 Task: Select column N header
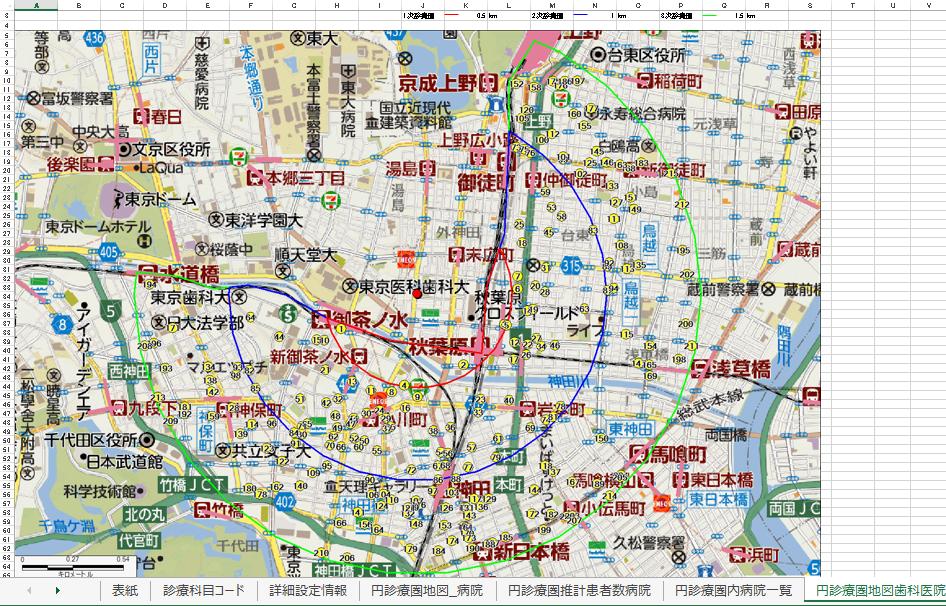[594, 5]
